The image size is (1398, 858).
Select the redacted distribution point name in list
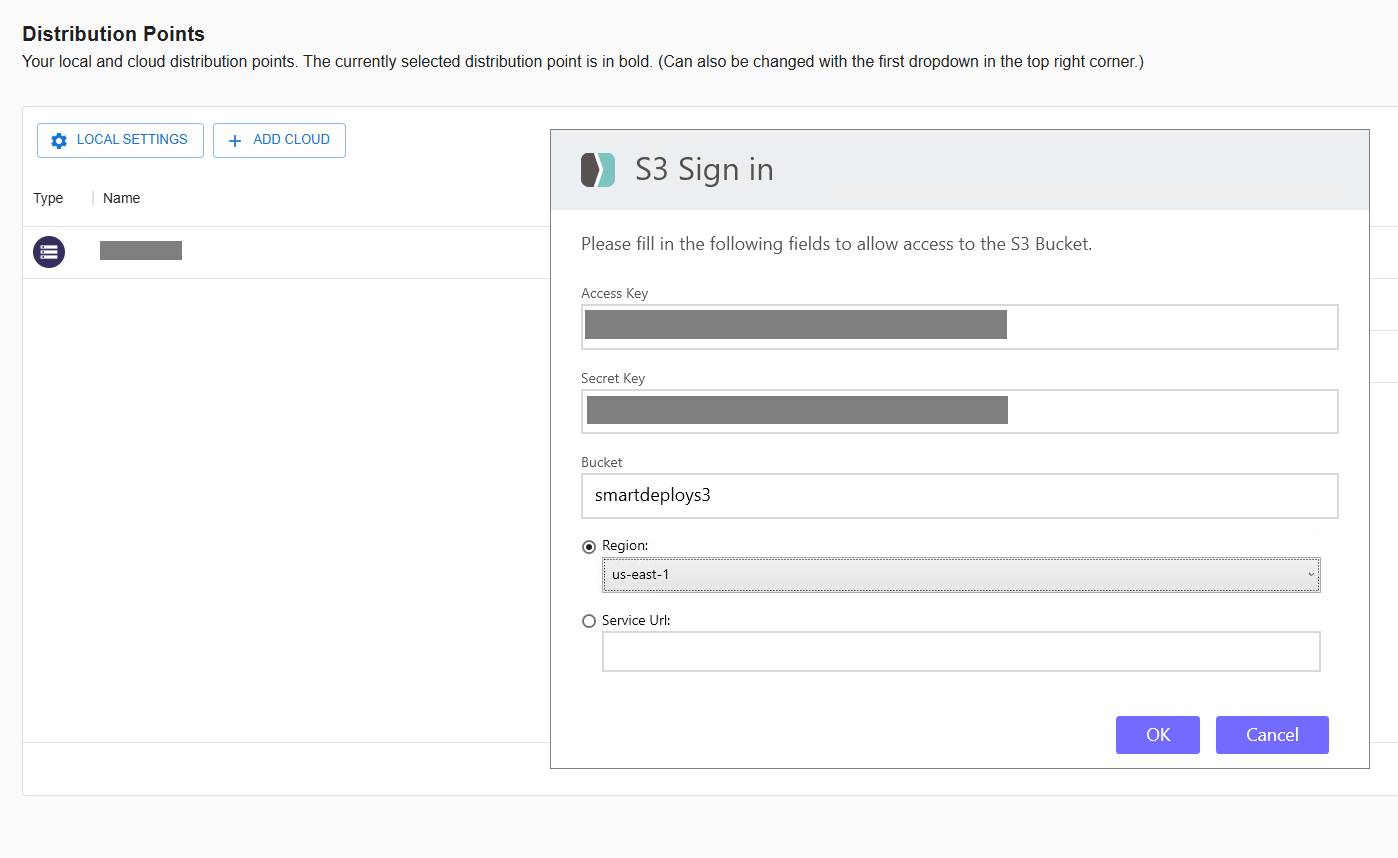tap(141, 251)
